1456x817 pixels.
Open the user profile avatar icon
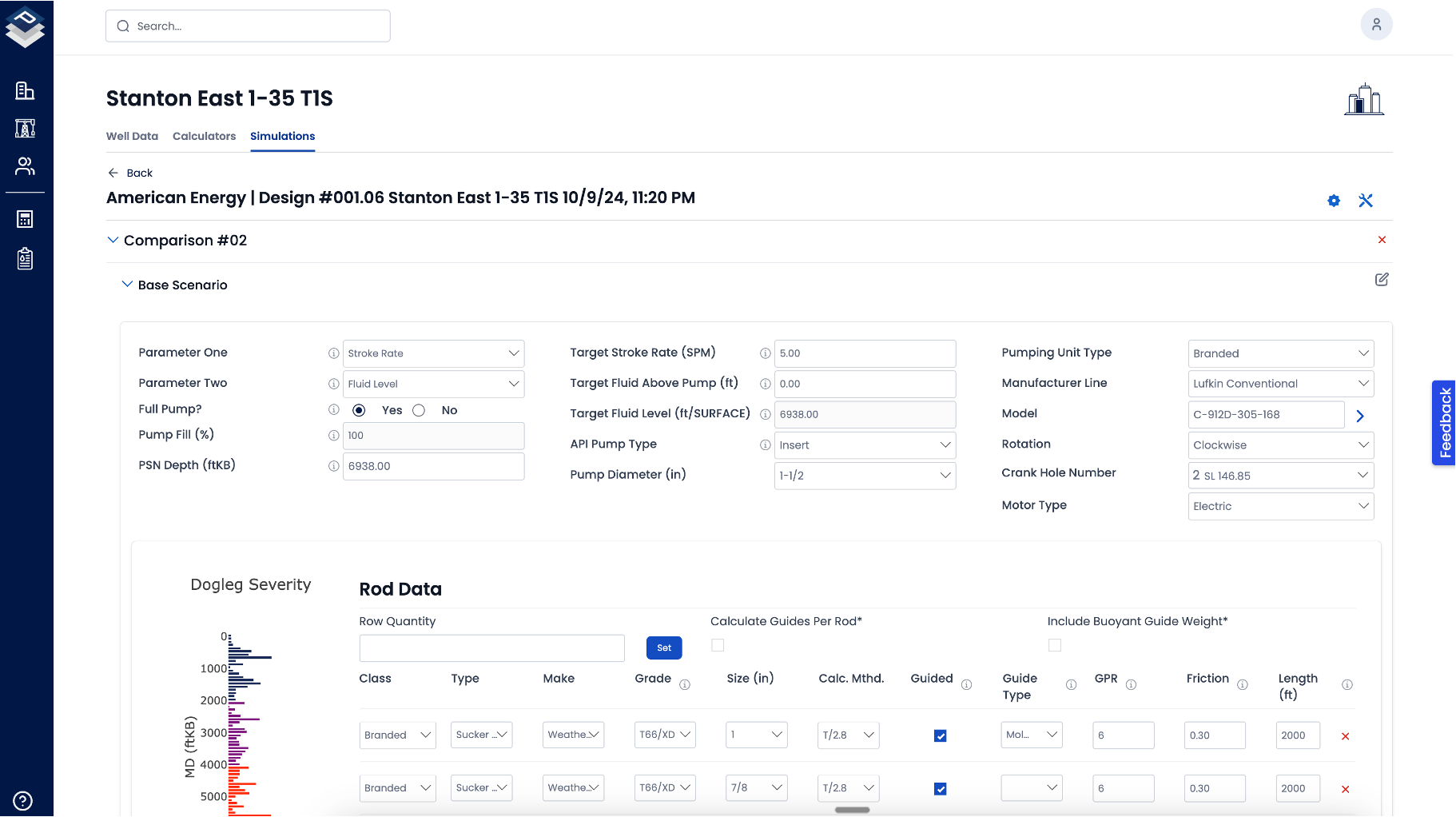[x=1376, y=25]
